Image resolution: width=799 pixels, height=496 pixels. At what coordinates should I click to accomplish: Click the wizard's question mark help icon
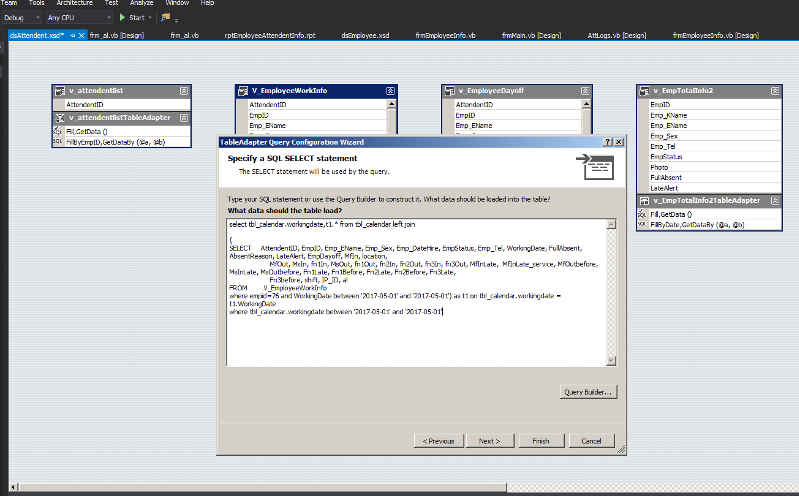[607, 142]
